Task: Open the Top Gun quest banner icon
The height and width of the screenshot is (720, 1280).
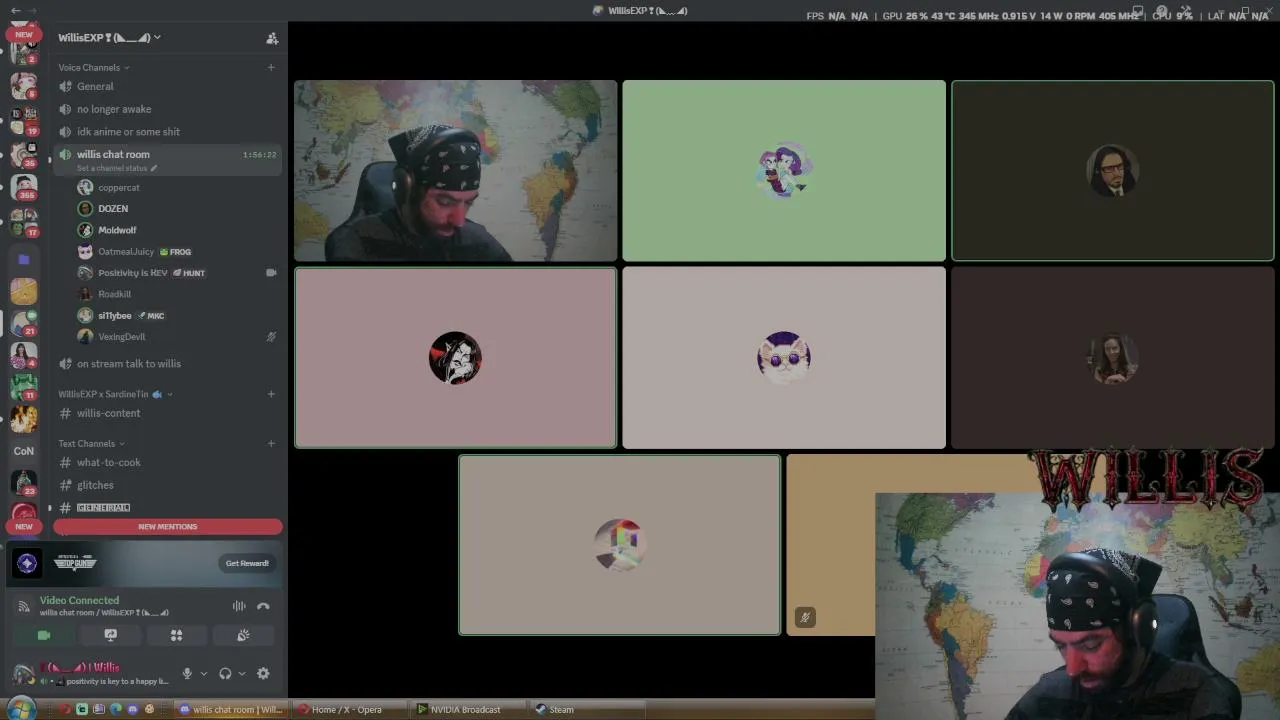Action: pos(27,564)
